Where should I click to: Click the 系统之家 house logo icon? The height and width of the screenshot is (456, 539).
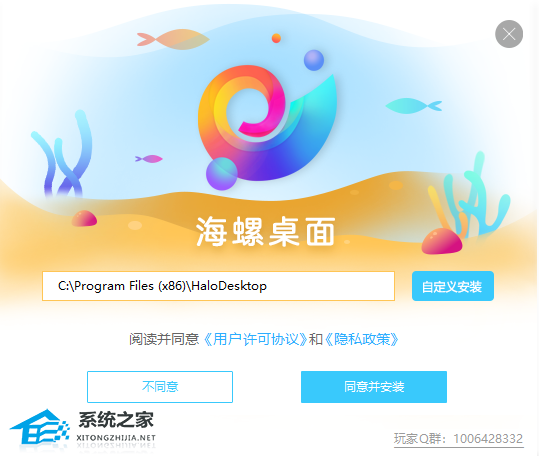point(40,427)
